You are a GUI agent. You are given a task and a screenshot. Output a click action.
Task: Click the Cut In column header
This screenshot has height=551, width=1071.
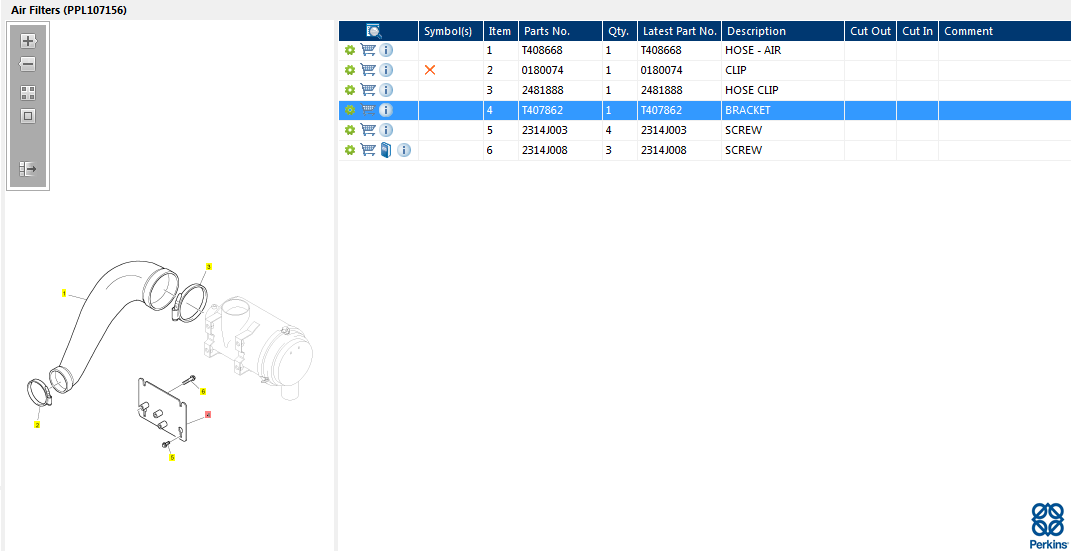point(917,31)
